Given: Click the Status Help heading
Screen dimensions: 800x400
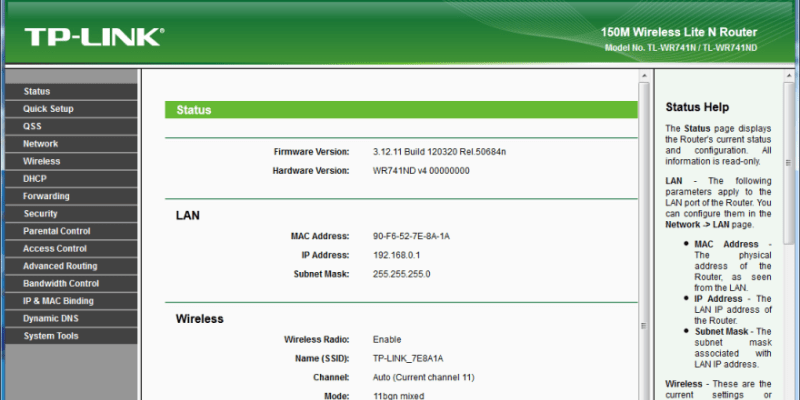Looking at the screenshot, I should coord(697,107).
